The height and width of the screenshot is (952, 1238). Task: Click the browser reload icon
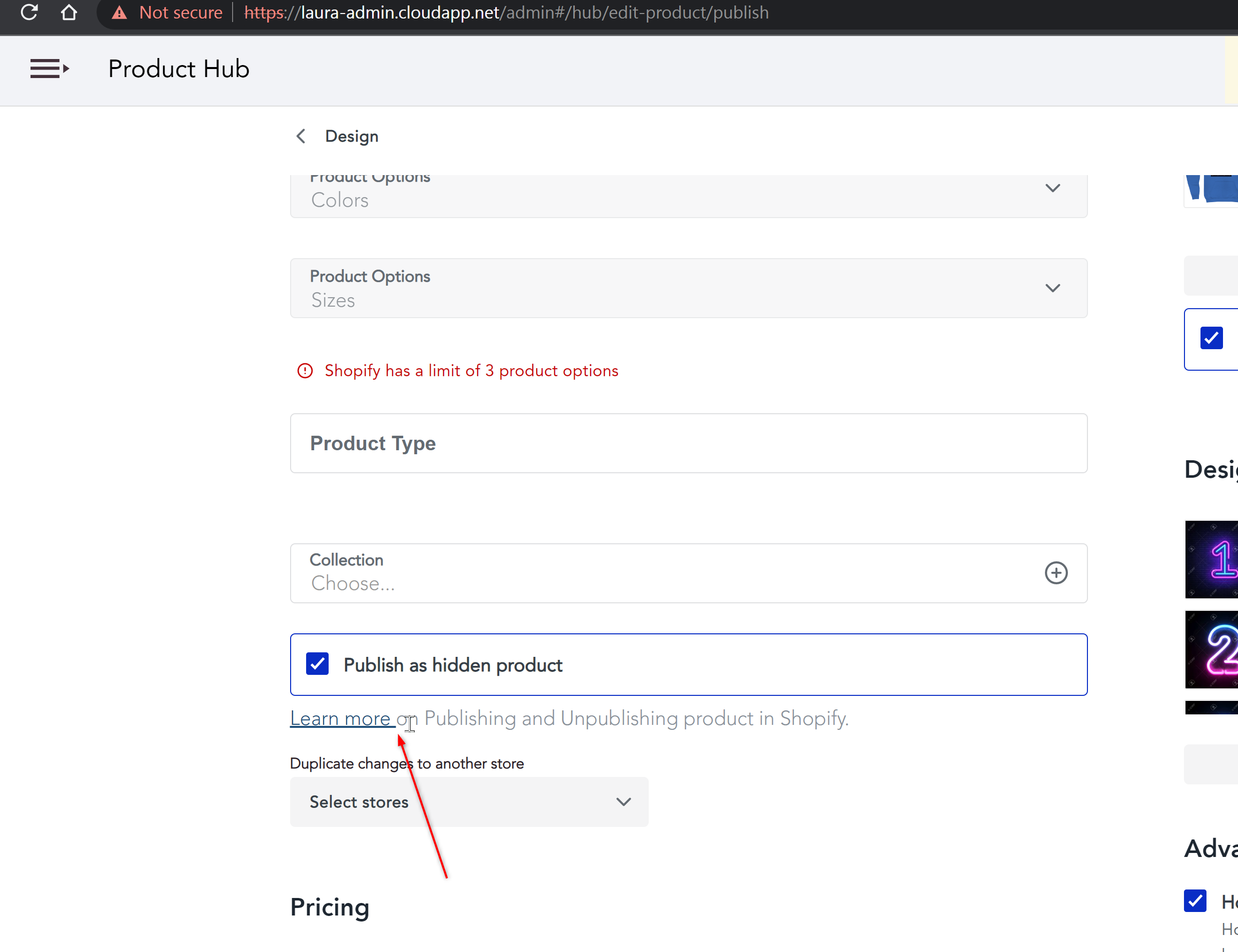(x=29, y=12)
